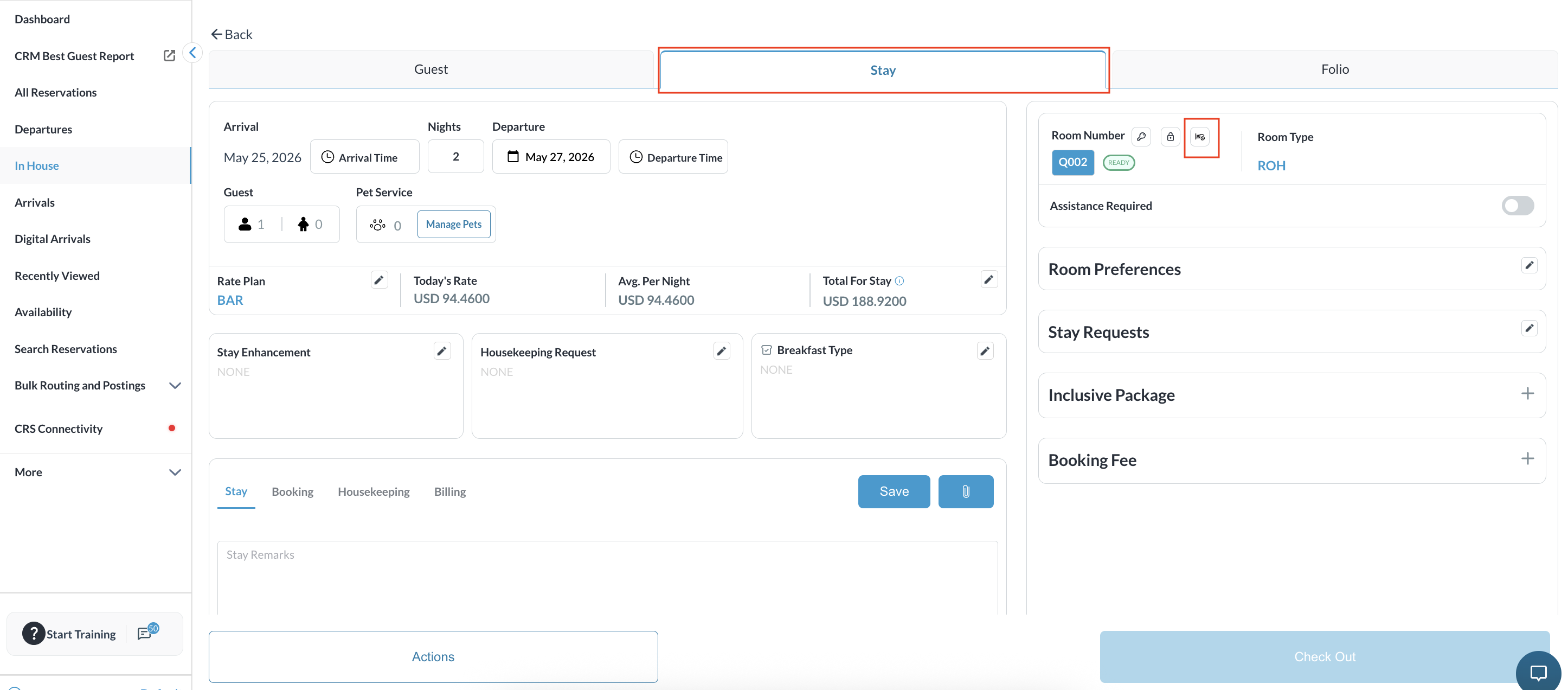Open the departure date calendar icon
The height and width of the screenshot is (690, 1568).
(x=513, y=157)
